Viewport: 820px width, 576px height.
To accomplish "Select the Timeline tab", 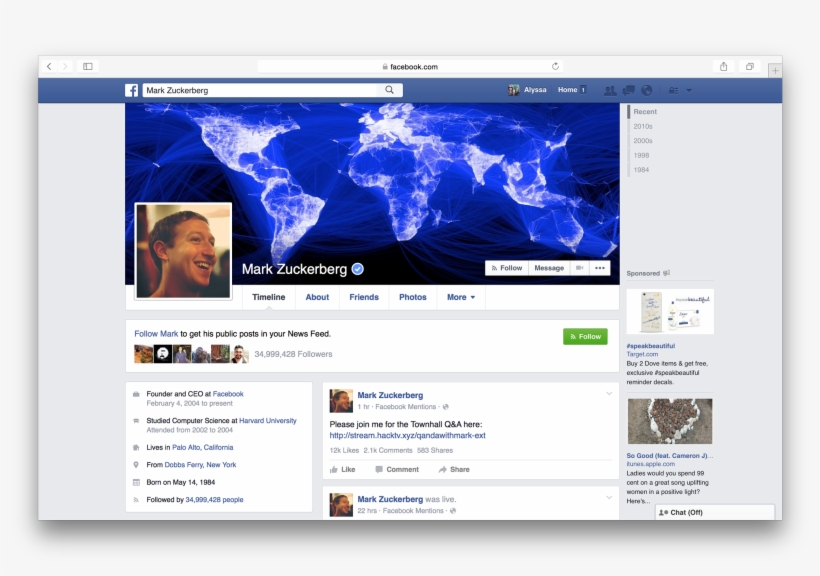I will (x=269, y=297).
